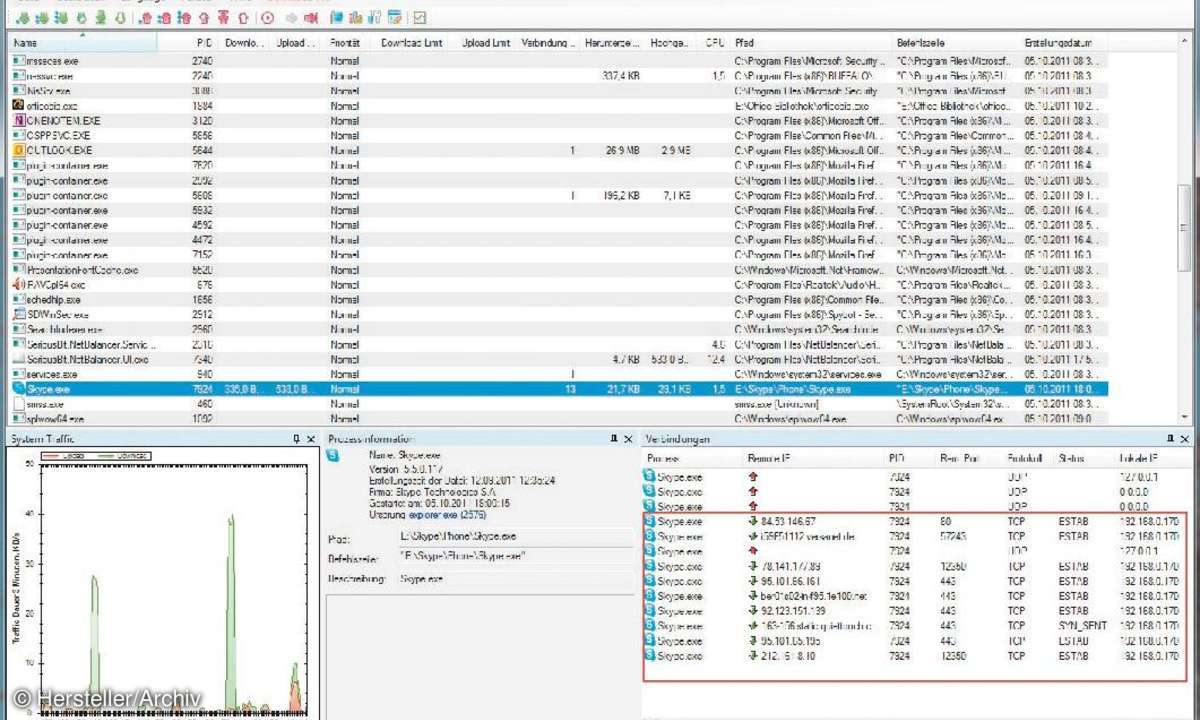Click the ONENOTEM.EXE purple process icon
Image resolution: width=1200 pixels, height=720 pixels.
coord(18,120)
